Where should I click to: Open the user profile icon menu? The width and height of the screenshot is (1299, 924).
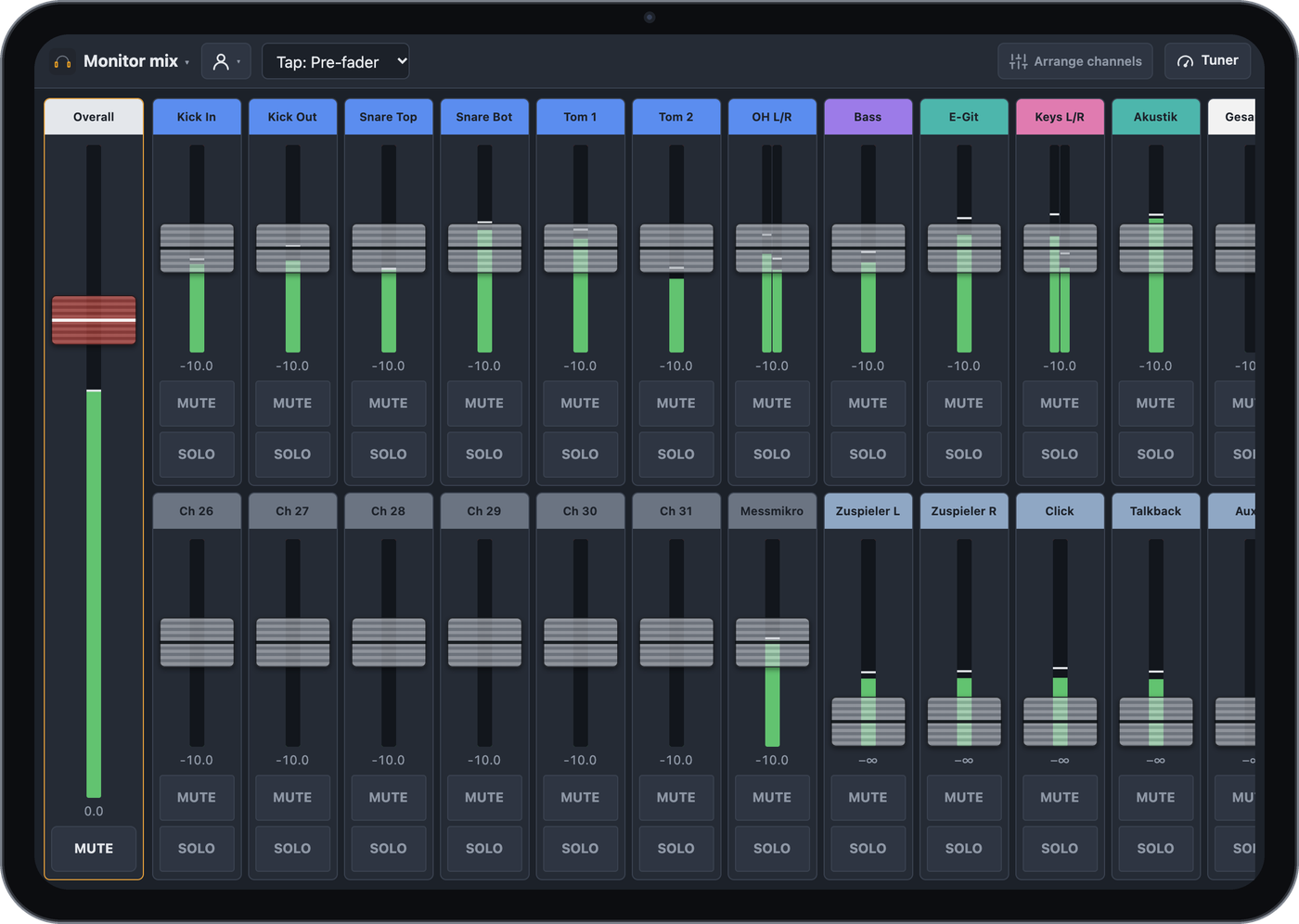click(x=226, y=61)
